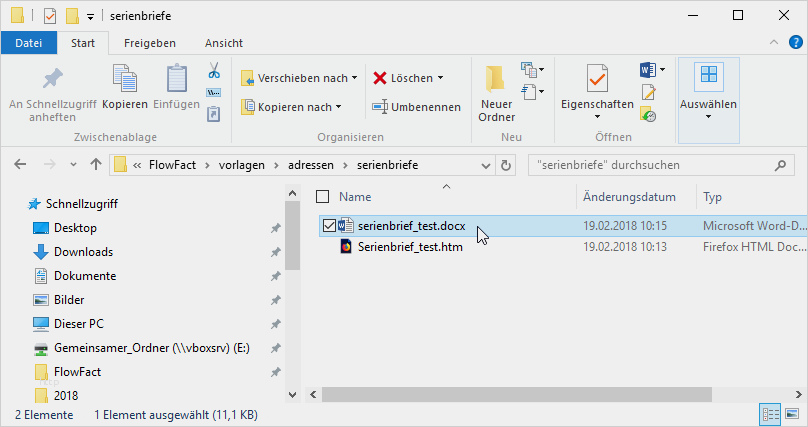Open the Eigenschaften dropdown arrow
This screenshot has height=427, width=808.
pos(597,117)
